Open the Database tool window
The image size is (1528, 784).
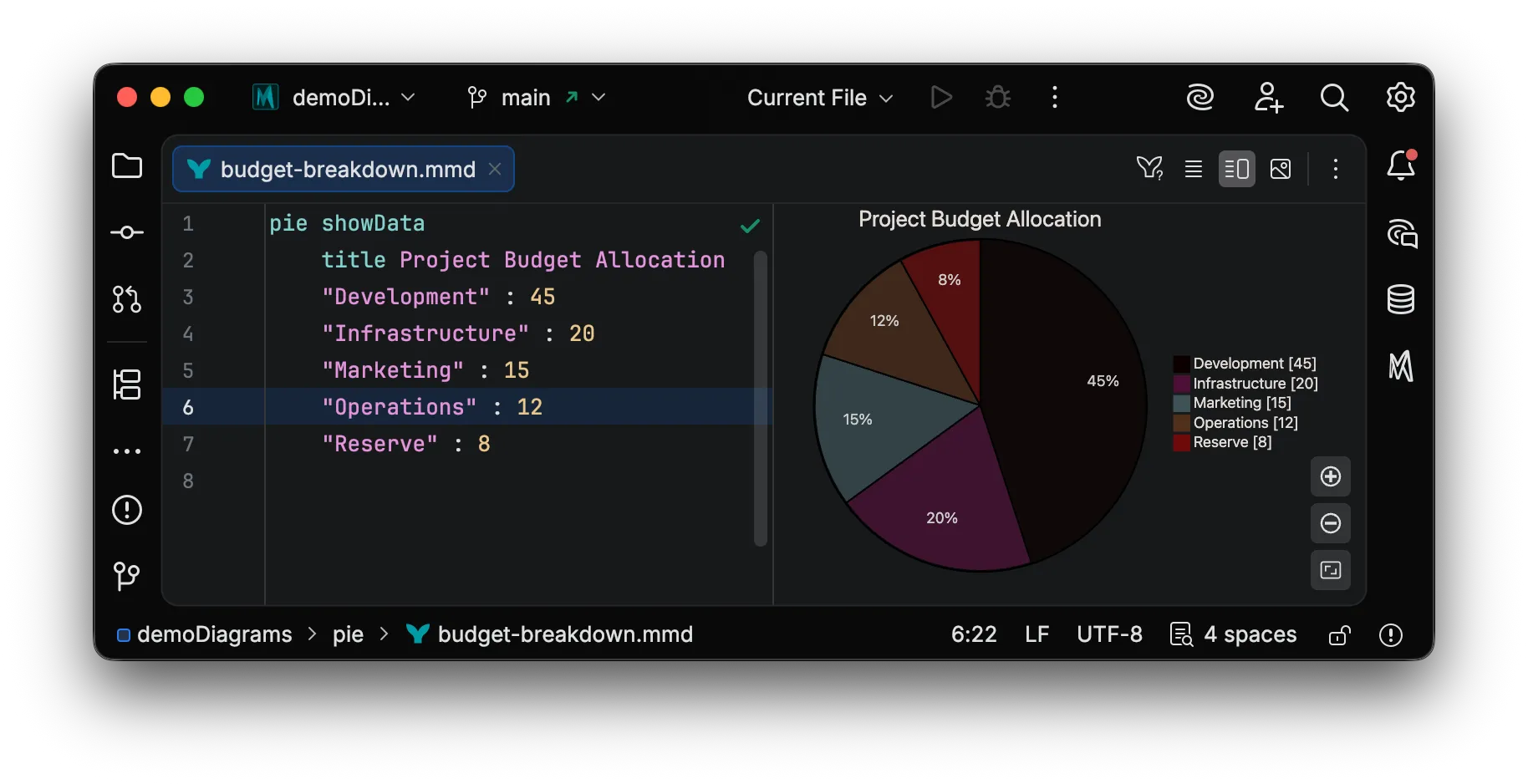coord(1400,299)
